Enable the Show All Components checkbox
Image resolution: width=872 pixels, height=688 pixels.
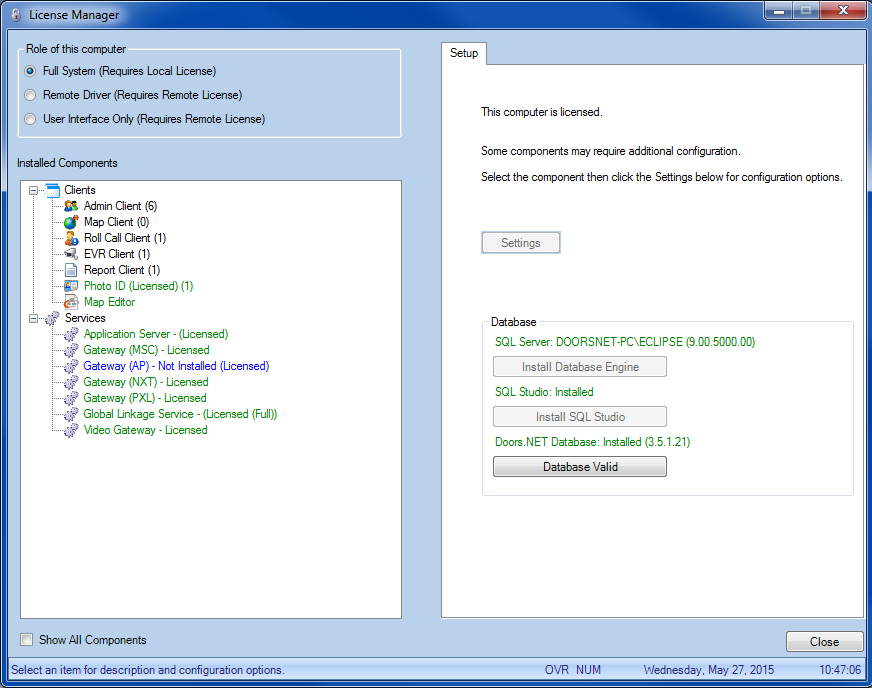tap(27, 640)
